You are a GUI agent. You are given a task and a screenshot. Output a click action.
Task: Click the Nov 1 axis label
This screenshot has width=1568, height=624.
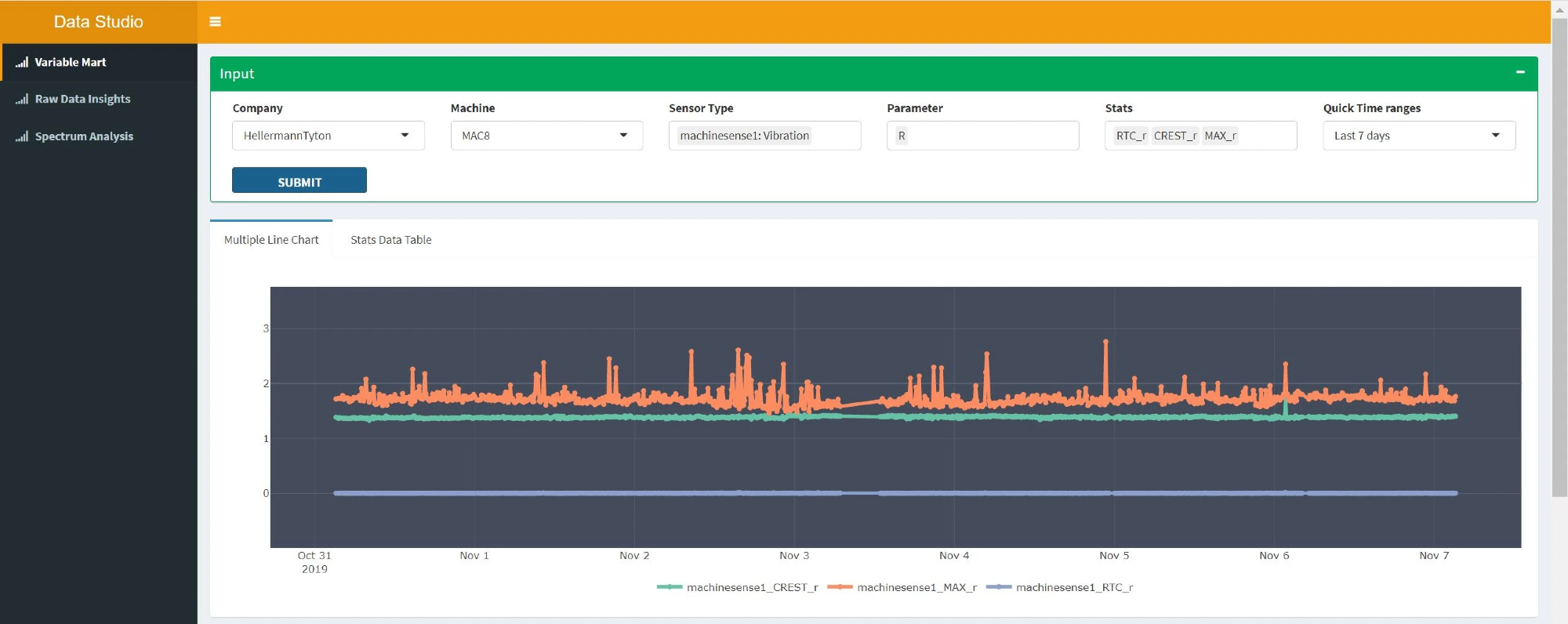[474, 556]
